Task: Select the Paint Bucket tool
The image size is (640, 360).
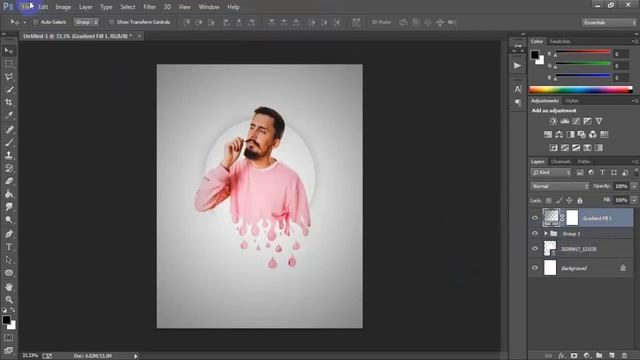Action: (9, 194)
